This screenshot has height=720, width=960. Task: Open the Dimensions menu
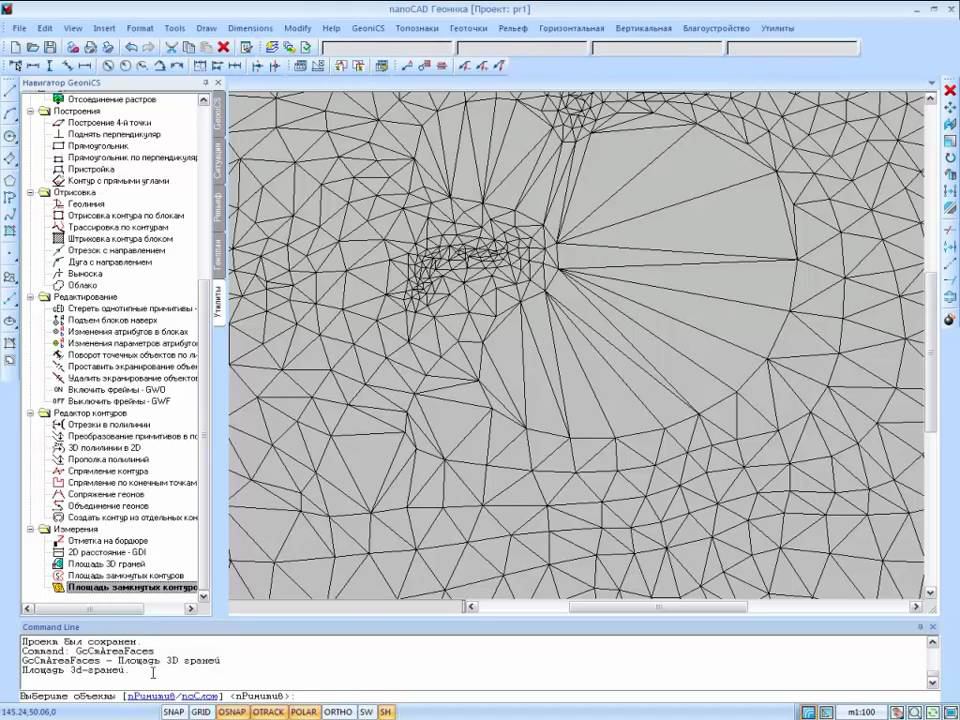(x=249, y=28)
